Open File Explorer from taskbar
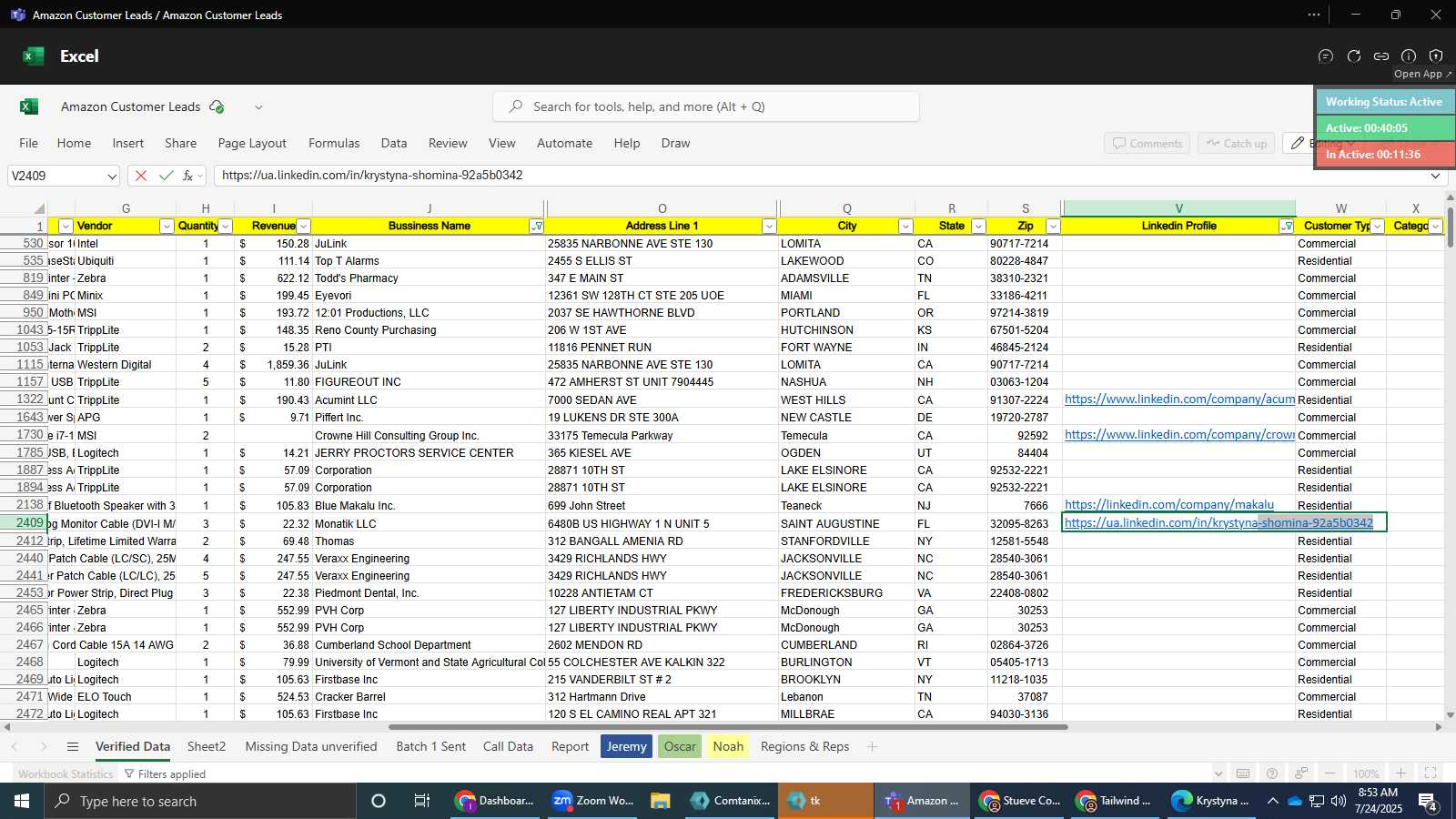The image size is (1456, 819). (661, 801)
